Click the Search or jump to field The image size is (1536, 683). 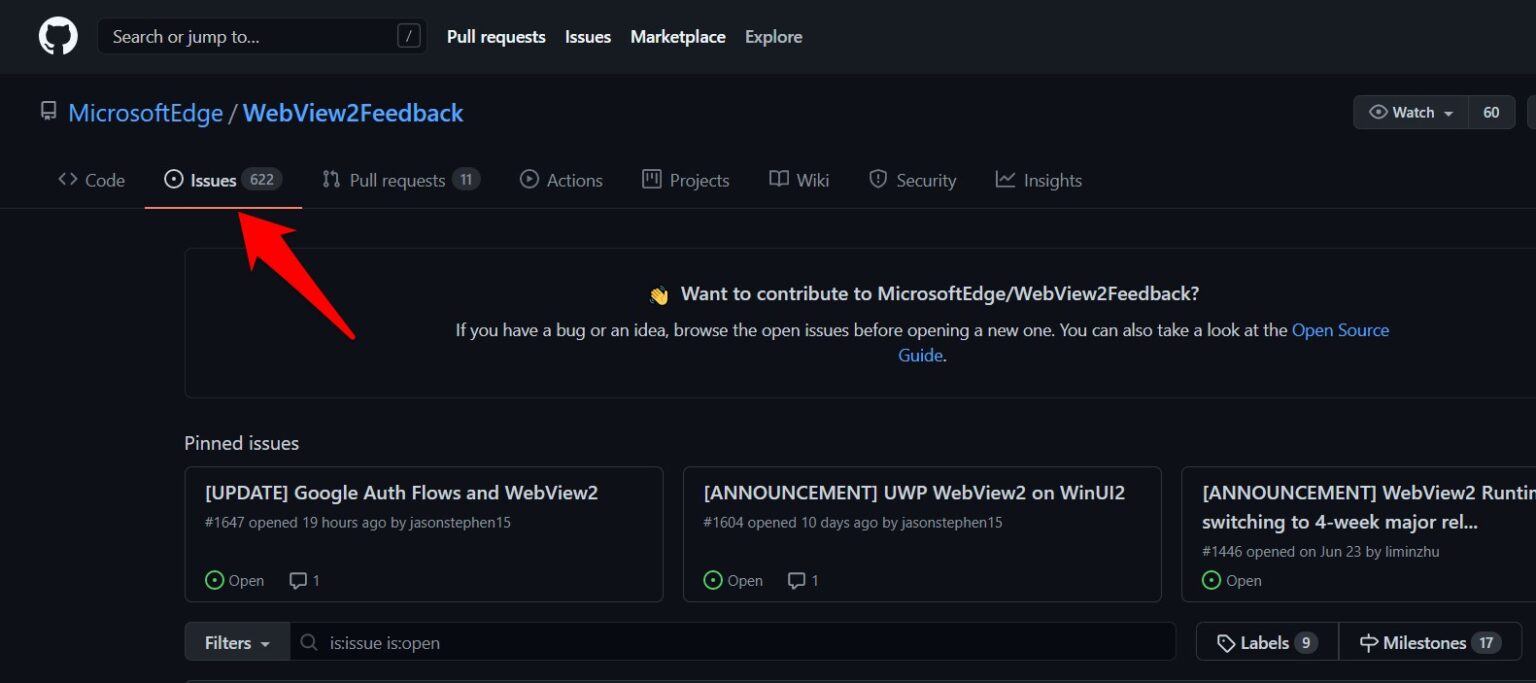pyautogui.click(x=262, y=37)
